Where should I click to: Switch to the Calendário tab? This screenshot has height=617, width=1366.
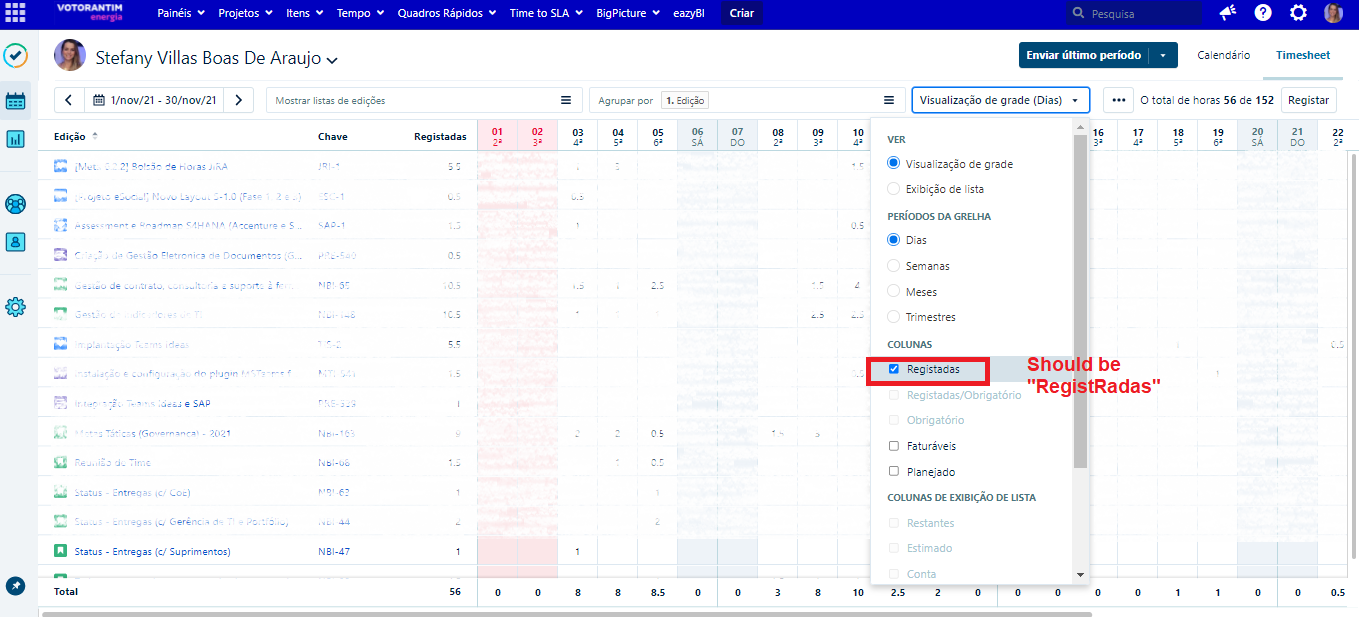(1223, 55)
